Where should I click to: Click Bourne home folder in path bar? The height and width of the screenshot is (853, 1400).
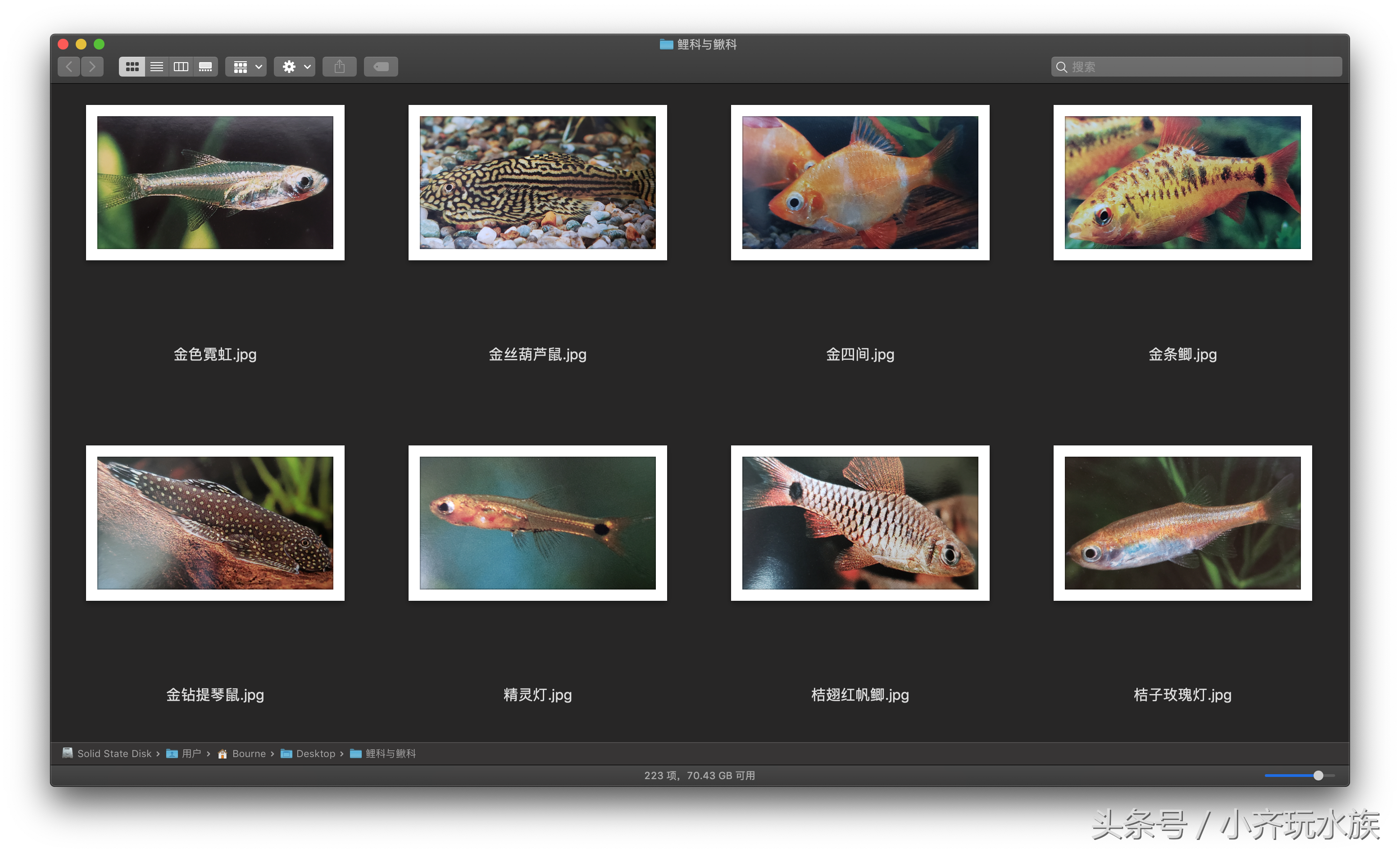(241, 753)
